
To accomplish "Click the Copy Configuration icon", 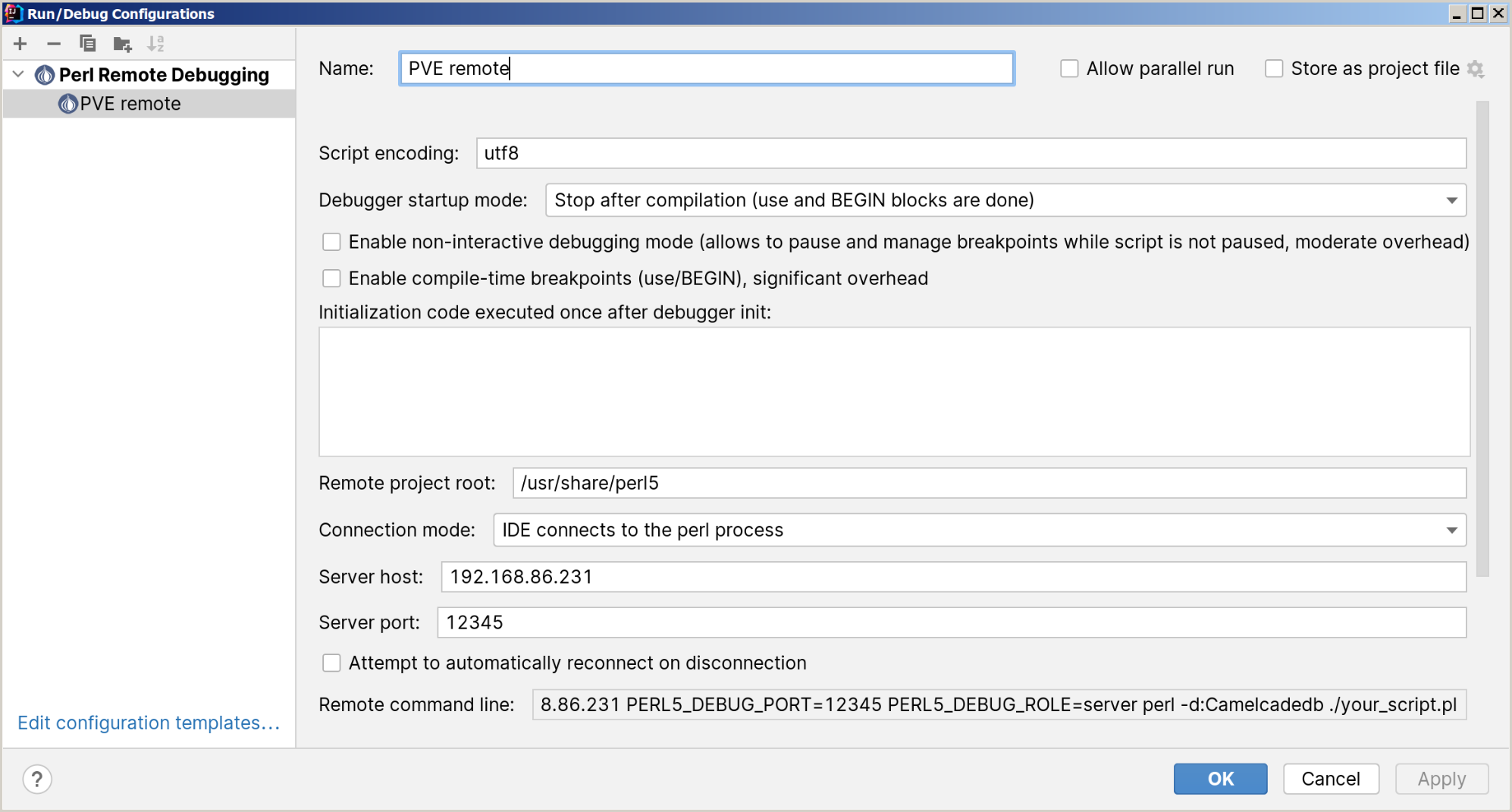I will click(x=87, y=44).
